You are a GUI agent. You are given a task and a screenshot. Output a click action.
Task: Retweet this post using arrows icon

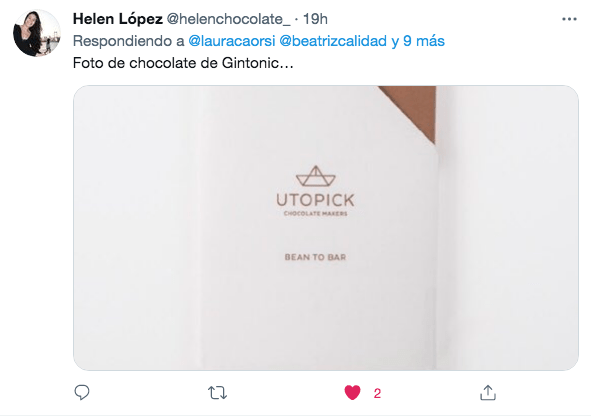pos(217,393)
